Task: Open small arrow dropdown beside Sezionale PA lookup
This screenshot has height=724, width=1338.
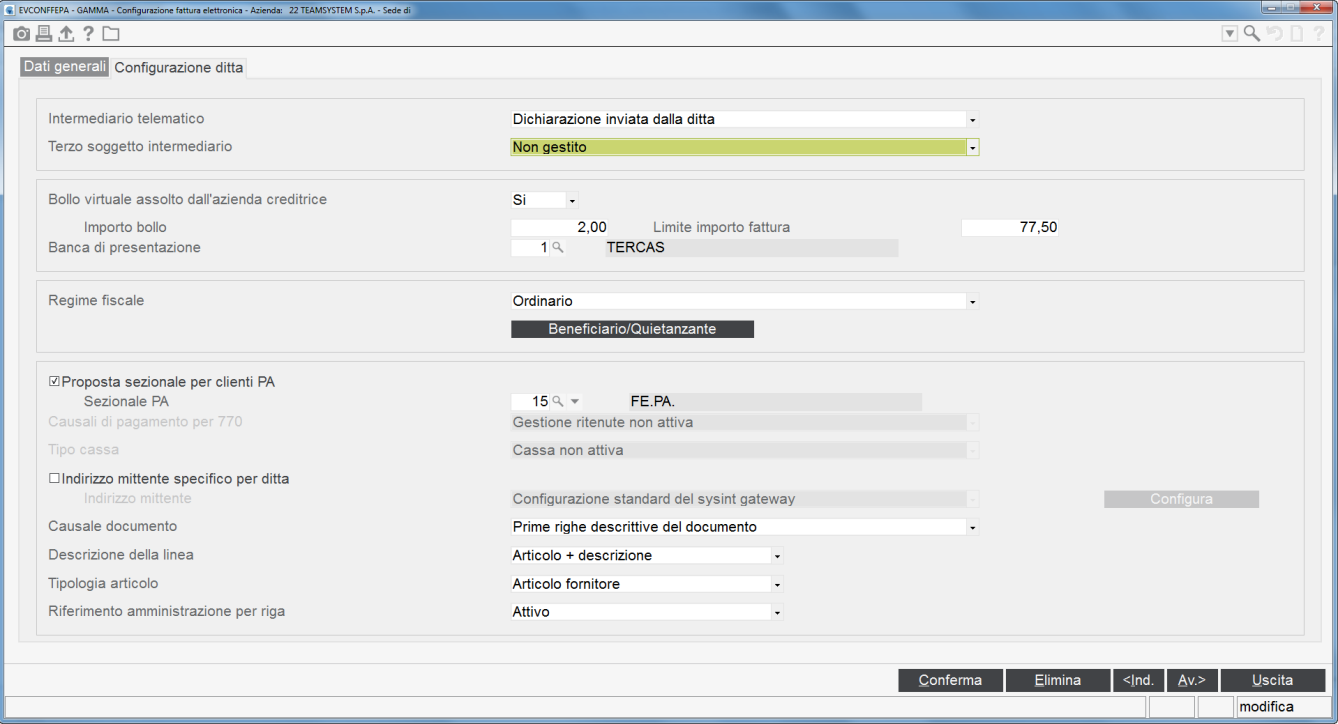Action: point(575,401)
